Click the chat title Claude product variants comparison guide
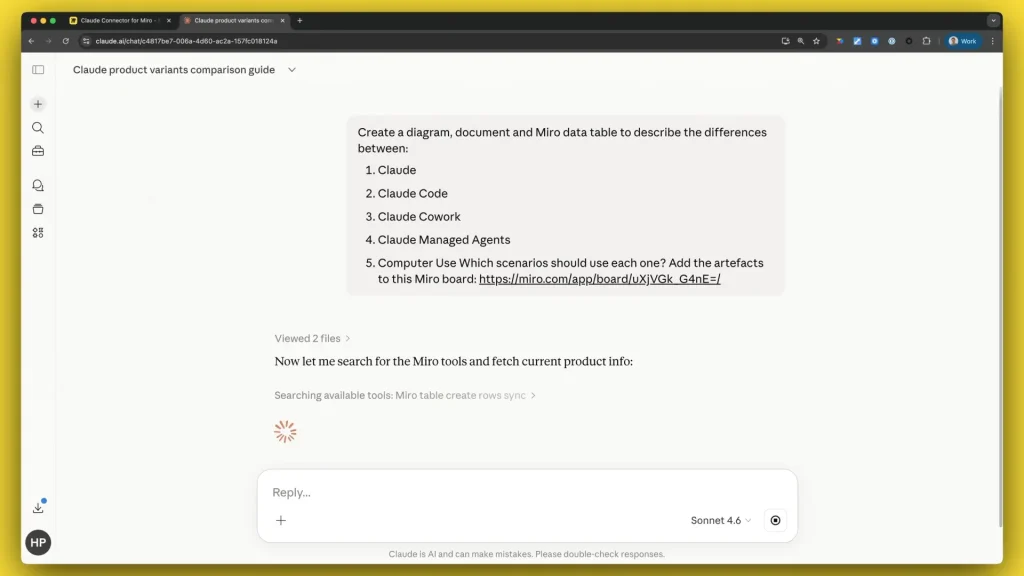Image resolution: width=1024 pixels, height=576 pixels. (x=174, y=70)
